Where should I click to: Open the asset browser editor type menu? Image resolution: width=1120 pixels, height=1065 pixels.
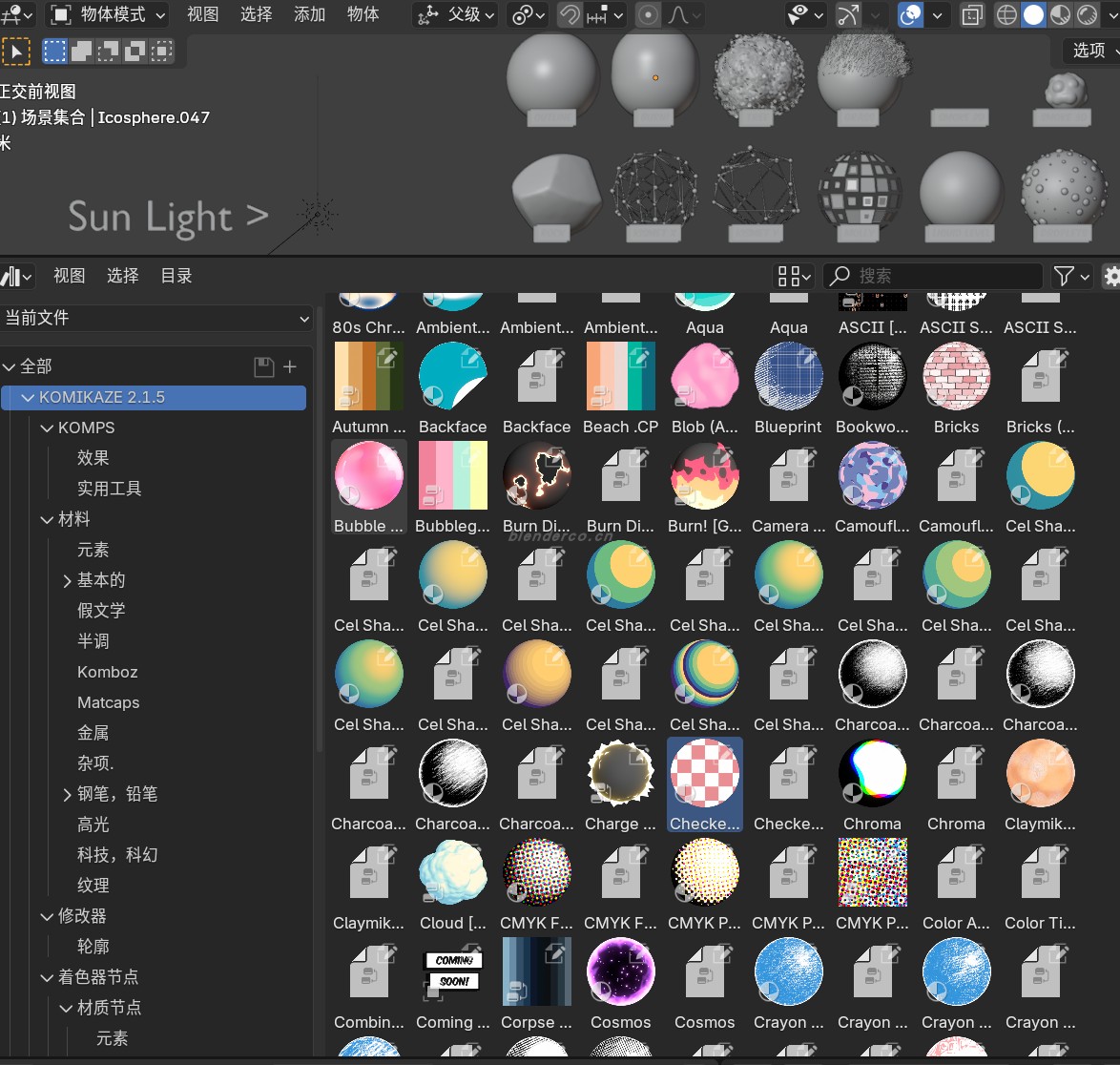(x=17, y=276)
